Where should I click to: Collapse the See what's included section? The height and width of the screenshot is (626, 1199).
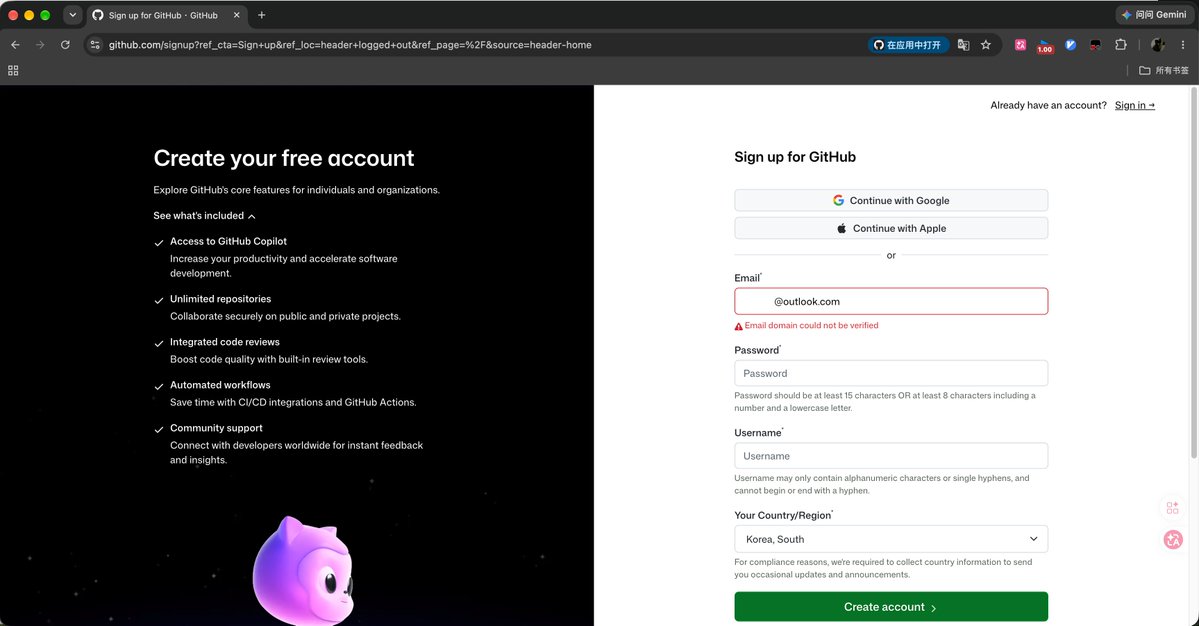204,216
